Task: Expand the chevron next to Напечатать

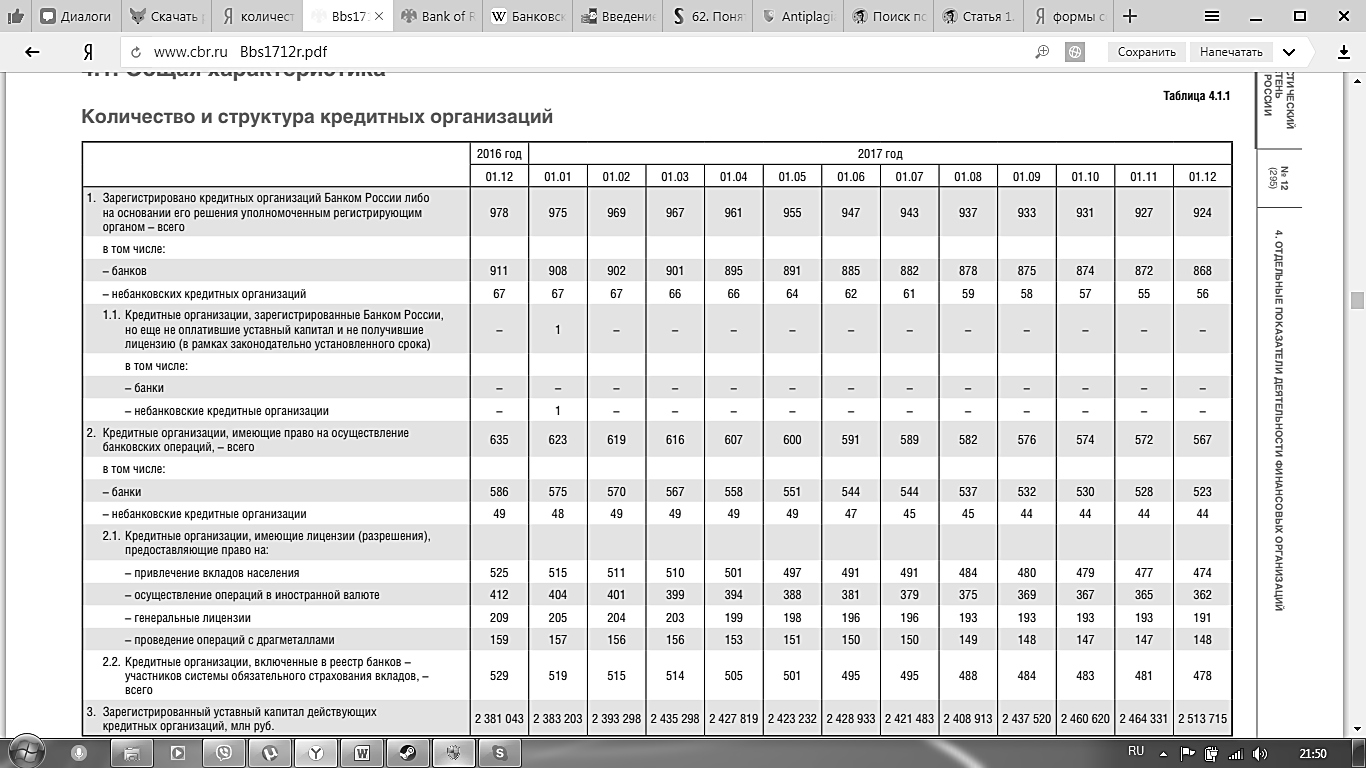Action: pos(1289,52)
